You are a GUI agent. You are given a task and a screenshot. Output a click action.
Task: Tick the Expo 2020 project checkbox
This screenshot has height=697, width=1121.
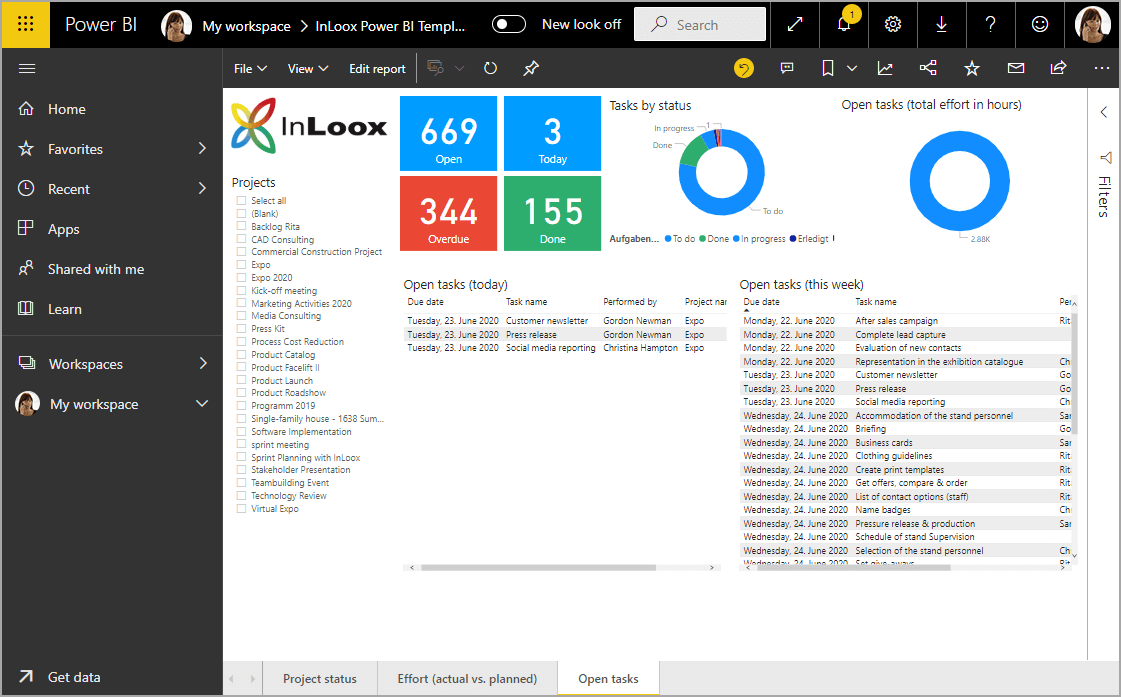coord(242,277)
